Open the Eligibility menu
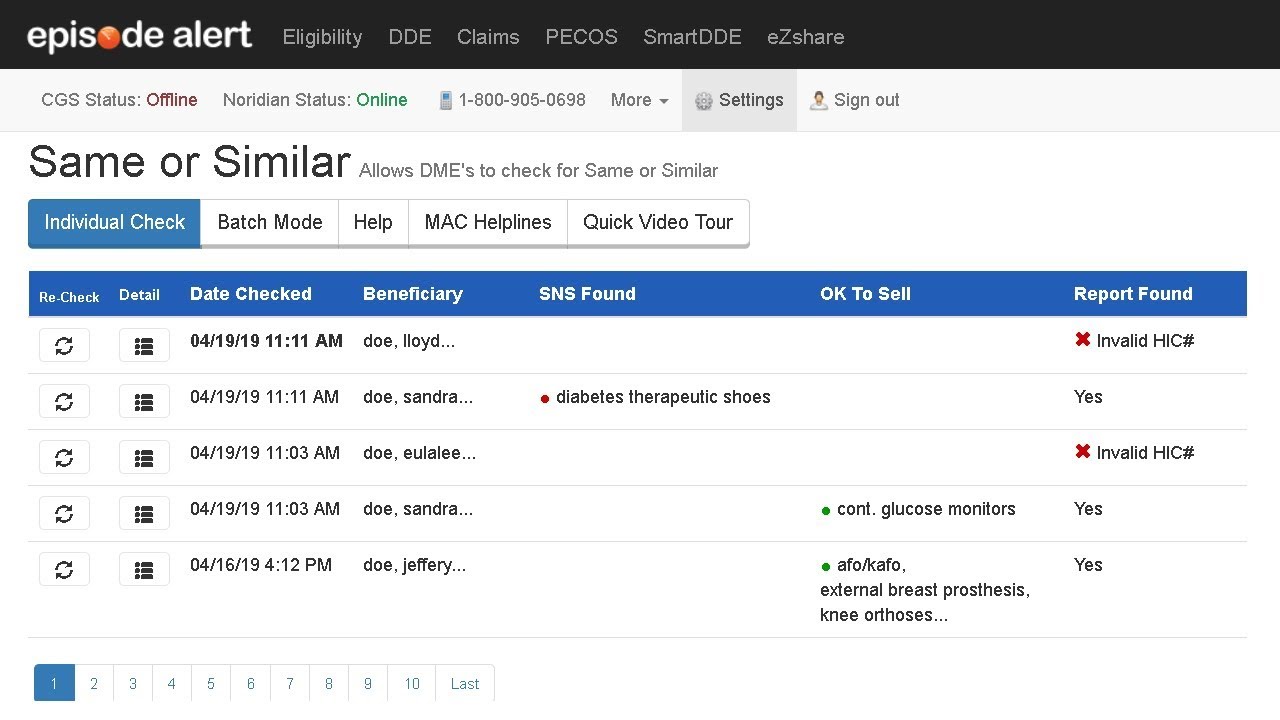Viewport: 1280px width, 720px height. (322, 37)
